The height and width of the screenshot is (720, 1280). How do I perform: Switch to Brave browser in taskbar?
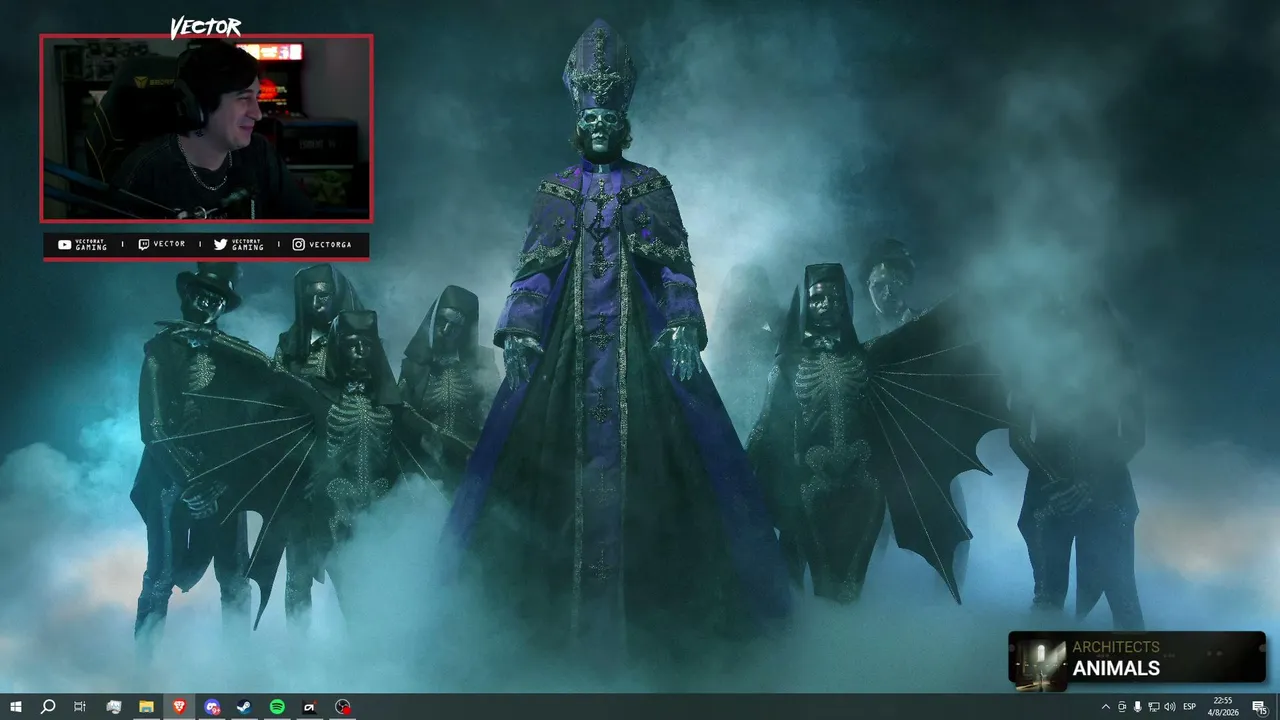pyautogui.click(x=179, y=707)
